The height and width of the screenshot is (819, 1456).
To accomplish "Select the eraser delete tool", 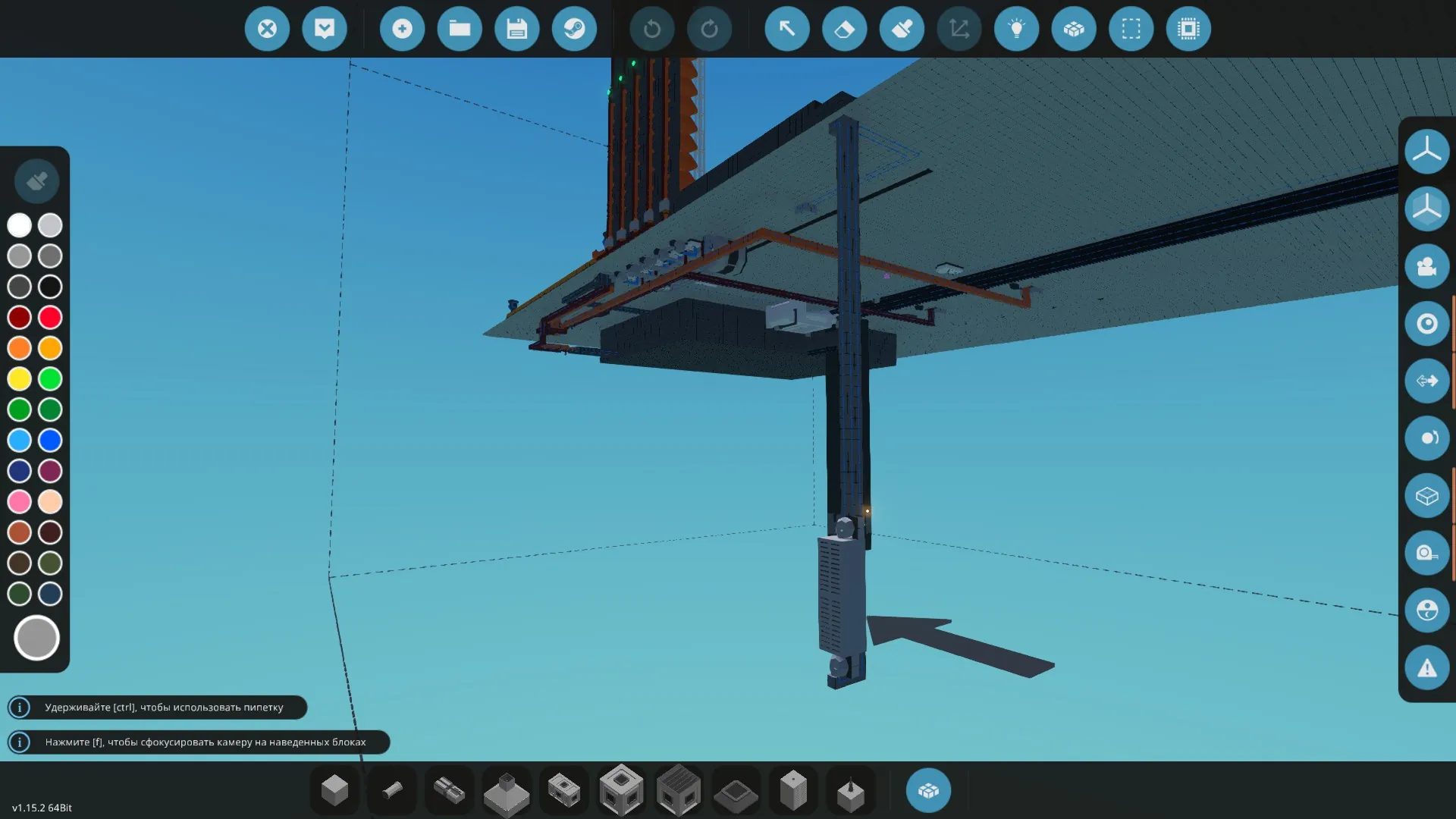I will pos(844,29).
